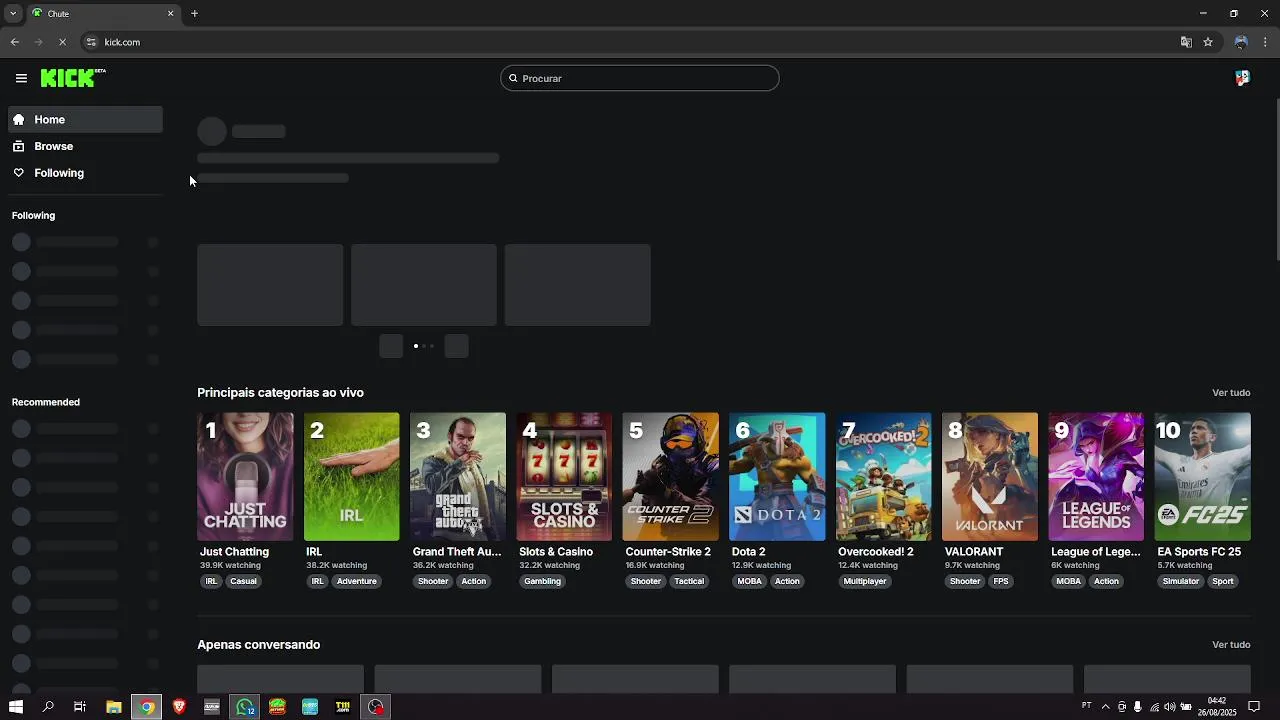Click the Casual tag under Just Chatting

point(243,581)
